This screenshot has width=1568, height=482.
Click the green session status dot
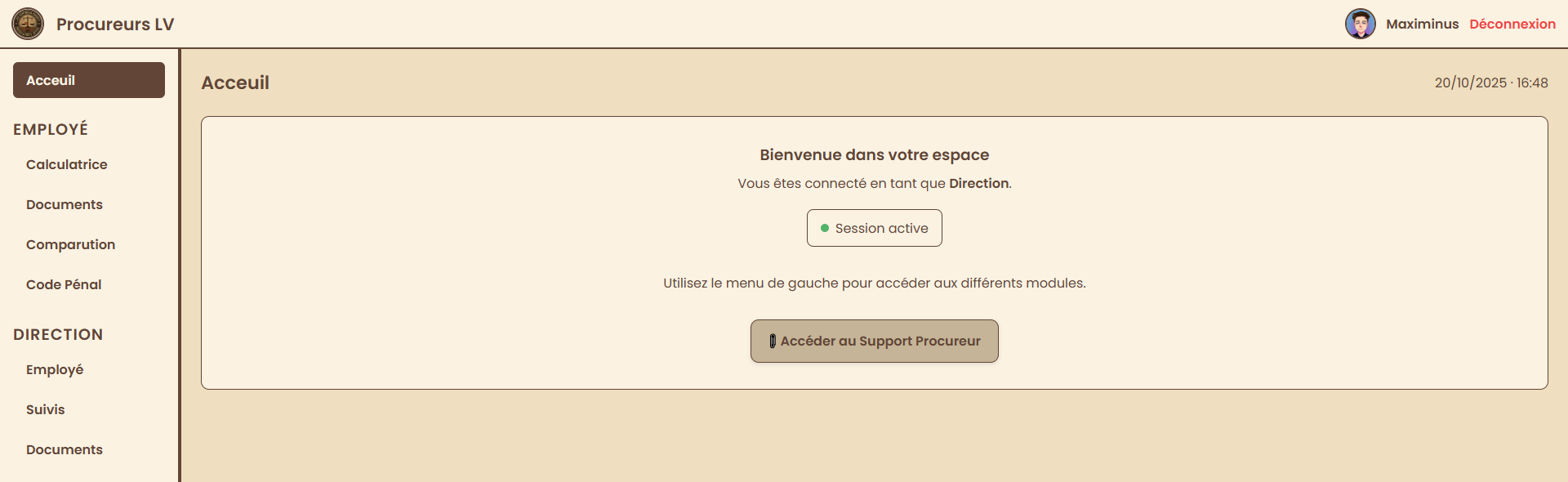[x=825, y=228]
